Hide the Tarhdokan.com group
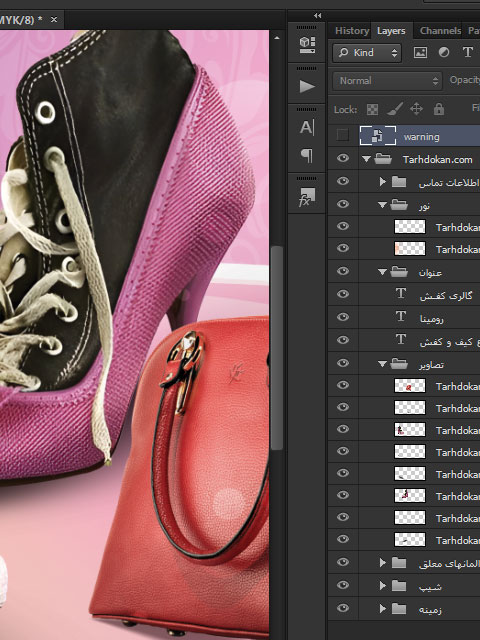The image size is (480, 640). click(343, 158)
